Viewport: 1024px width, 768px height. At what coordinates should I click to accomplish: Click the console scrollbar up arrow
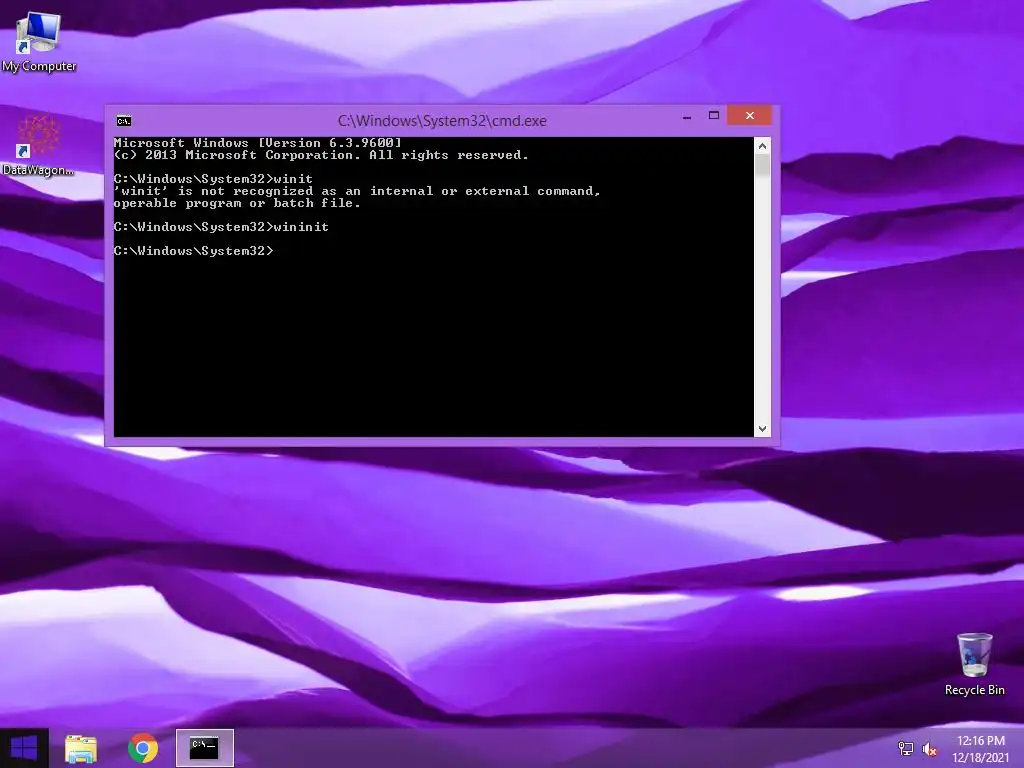pos(762,146)
